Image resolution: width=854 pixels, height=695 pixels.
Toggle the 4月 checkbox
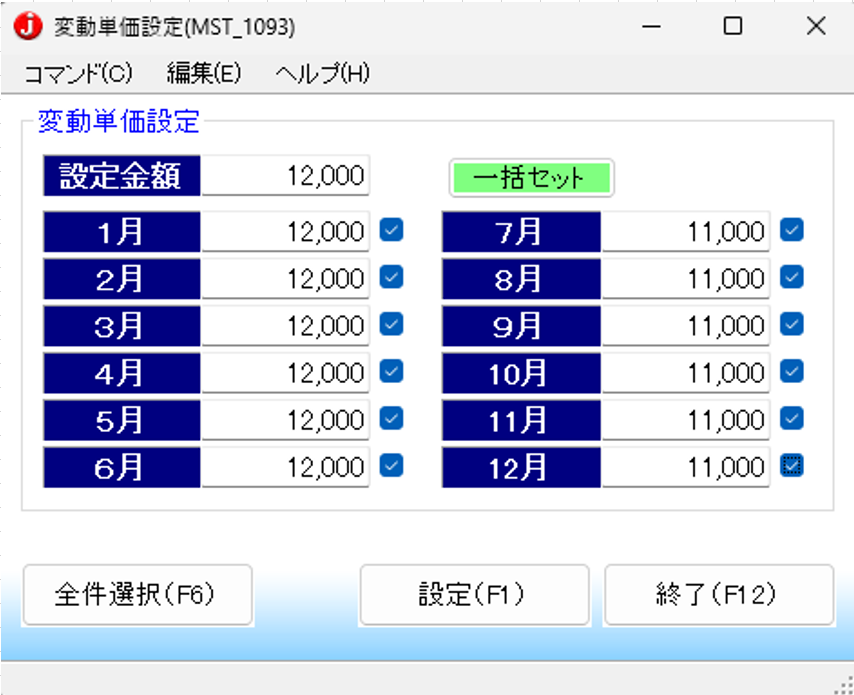pos(391,371)
